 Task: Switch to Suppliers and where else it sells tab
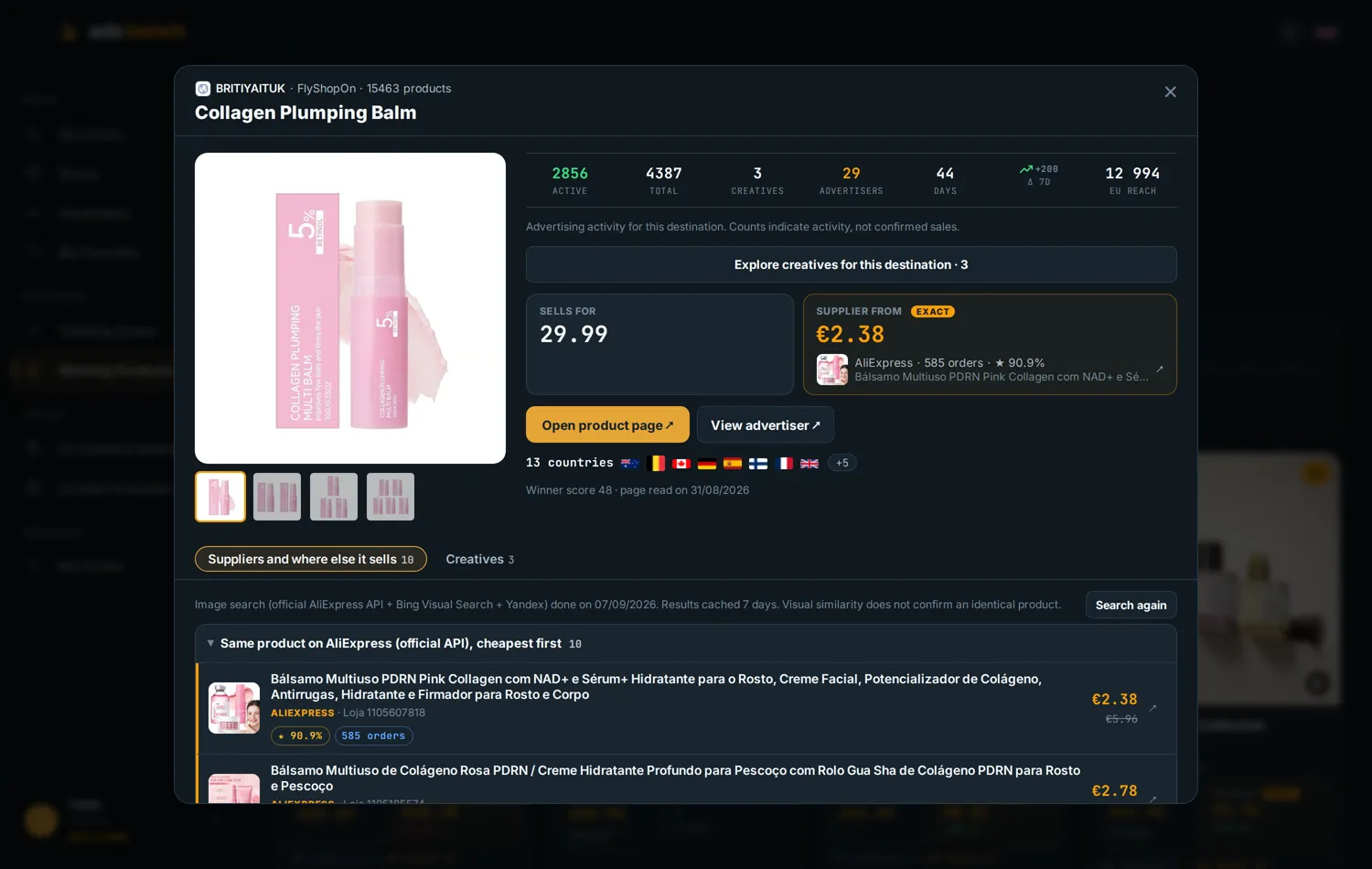coord(311,559)
